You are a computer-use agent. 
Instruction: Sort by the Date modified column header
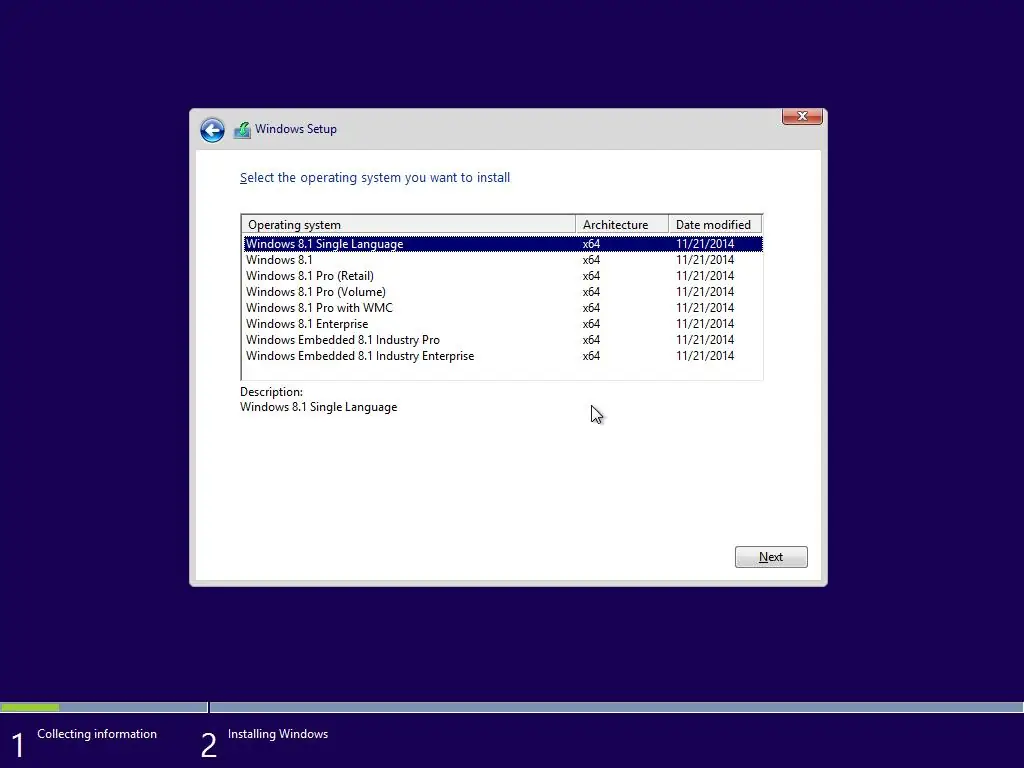pos(714,223)
